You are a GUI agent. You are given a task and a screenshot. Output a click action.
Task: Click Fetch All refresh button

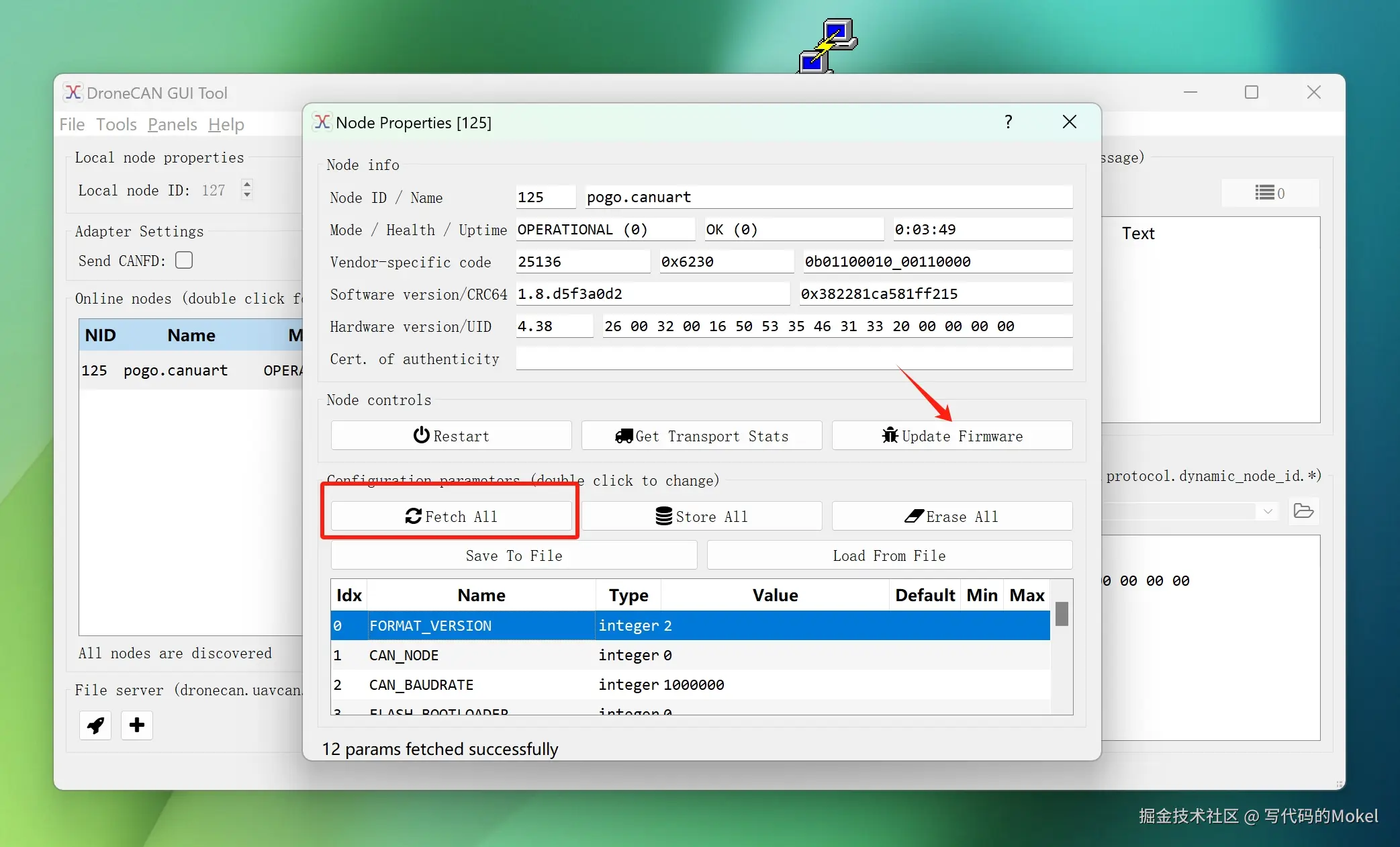coord(451,517)
